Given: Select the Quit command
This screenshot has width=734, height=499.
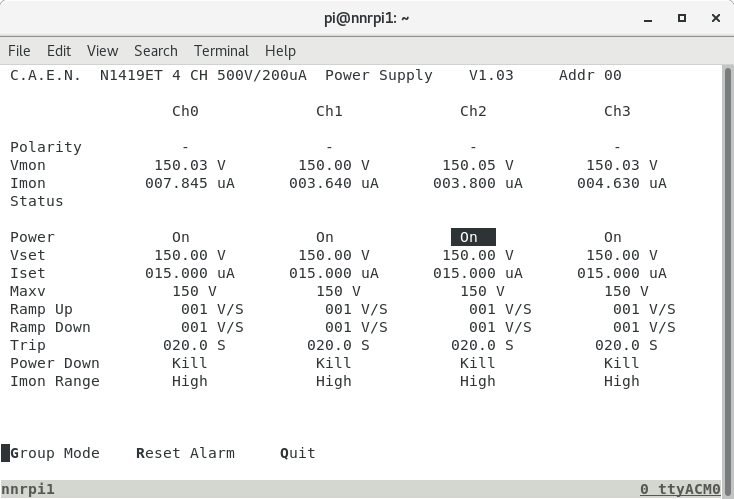Looking at the screenshot, I should (298, 453).
